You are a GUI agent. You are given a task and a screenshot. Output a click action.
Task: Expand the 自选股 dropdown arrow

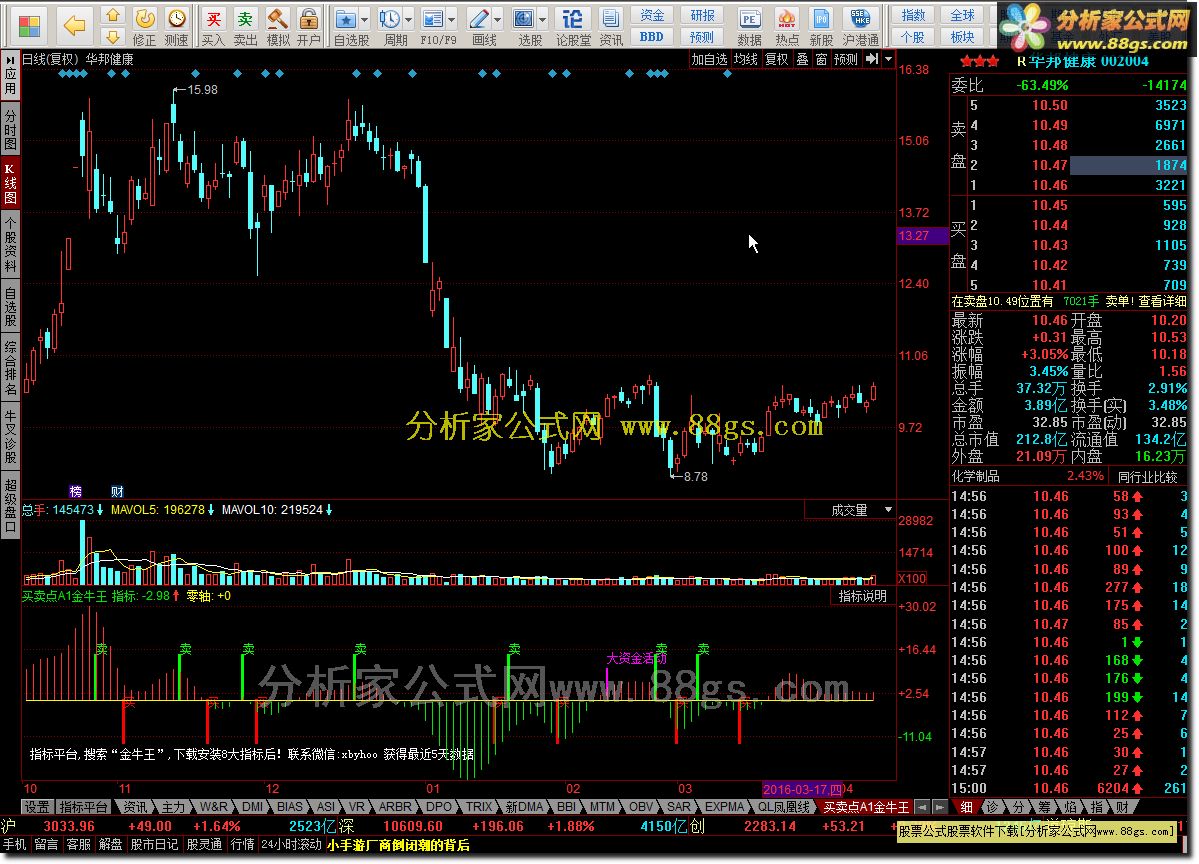(x=365, y=19)
